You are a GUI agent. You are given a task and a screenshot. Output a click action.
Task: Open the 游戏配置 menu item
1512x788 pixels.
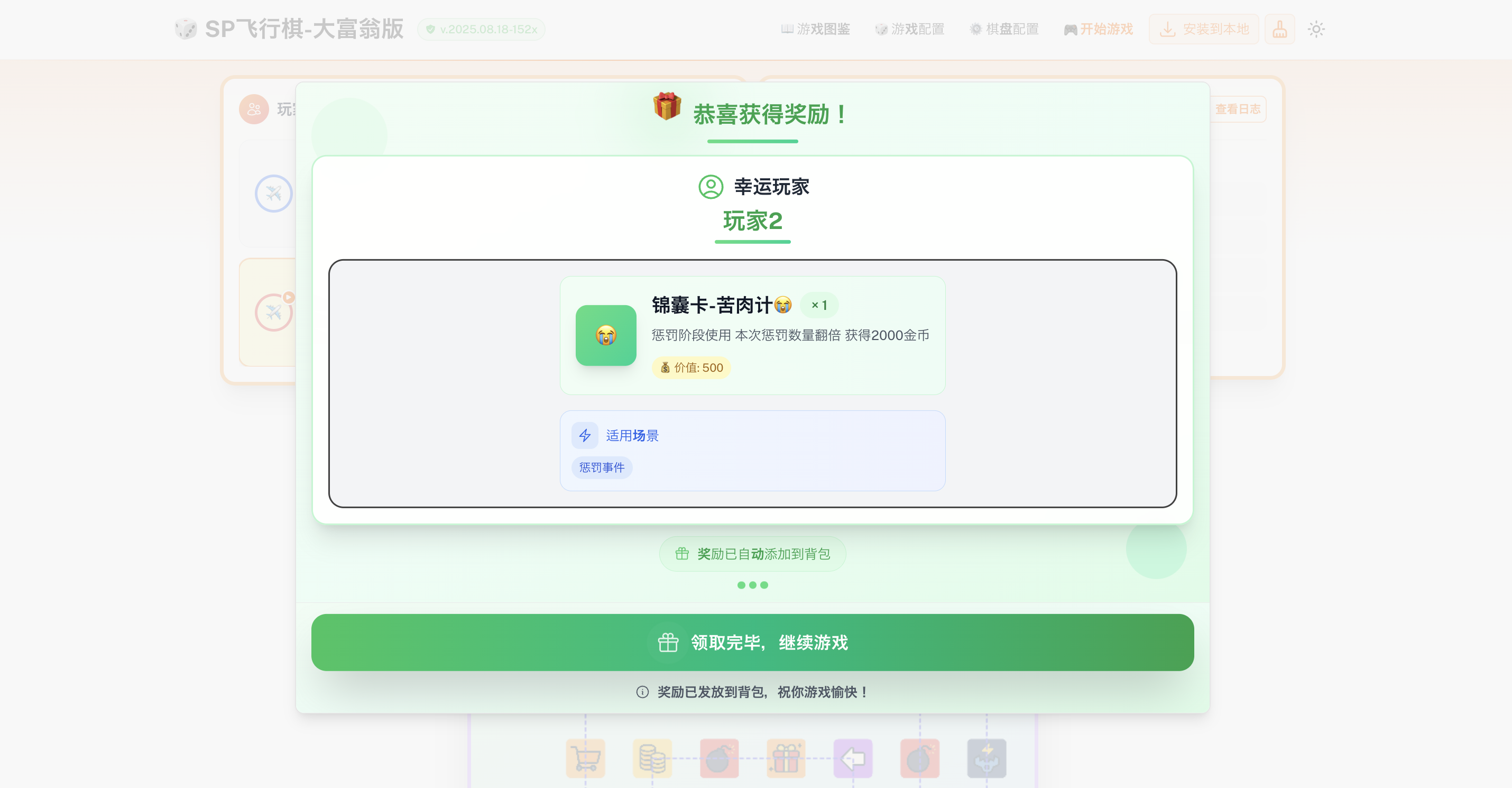pyautogui.click(x=910, y=29)
